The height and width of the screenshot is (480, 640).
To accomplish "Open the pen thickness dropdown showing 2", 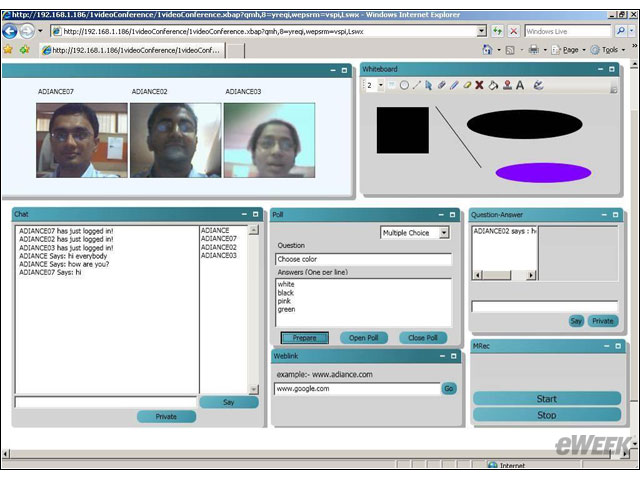I will (380, 85).
